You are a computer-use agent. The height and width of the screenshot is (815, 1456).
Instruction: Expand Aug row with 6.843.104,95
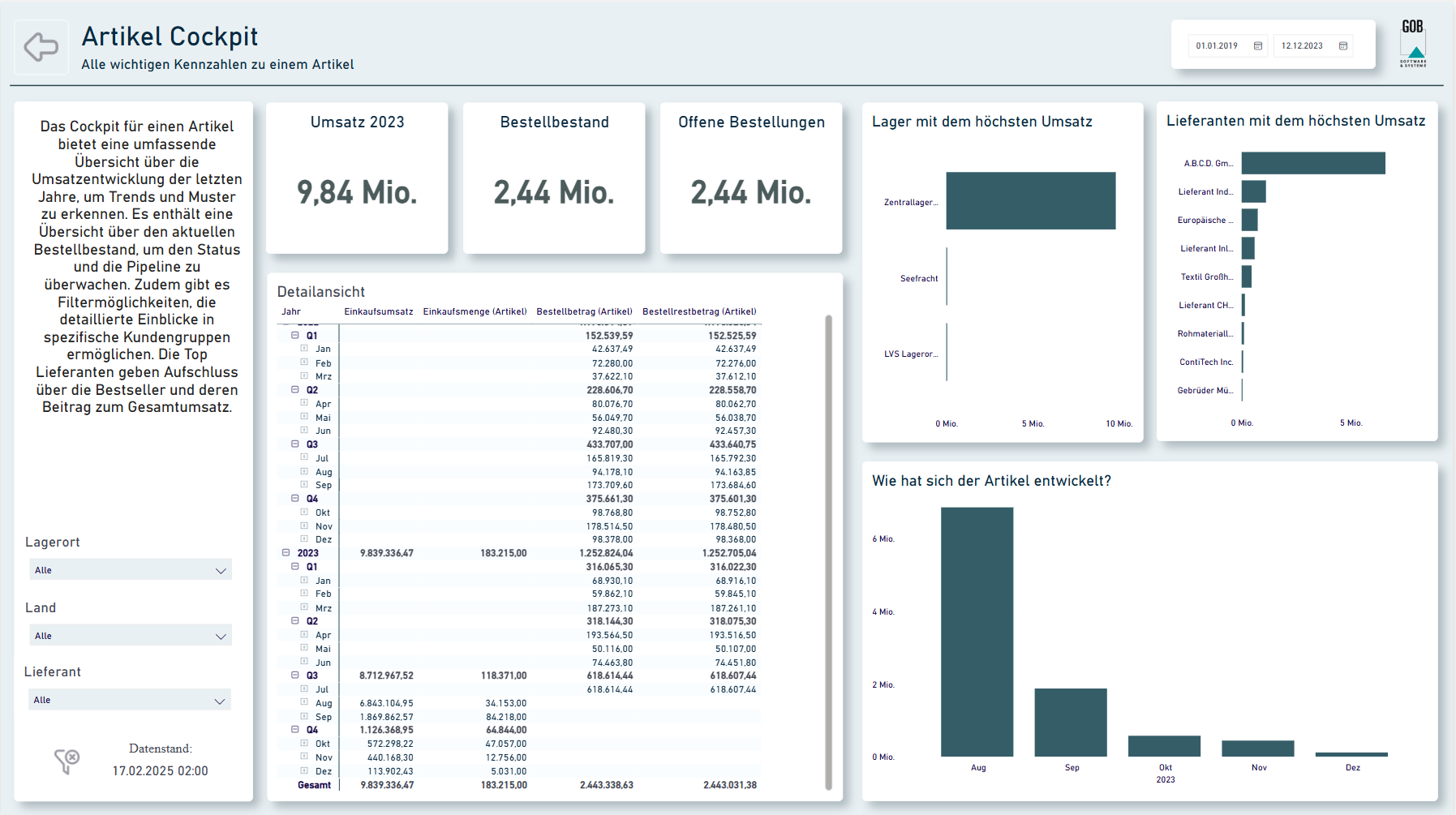tap(304, 703)
